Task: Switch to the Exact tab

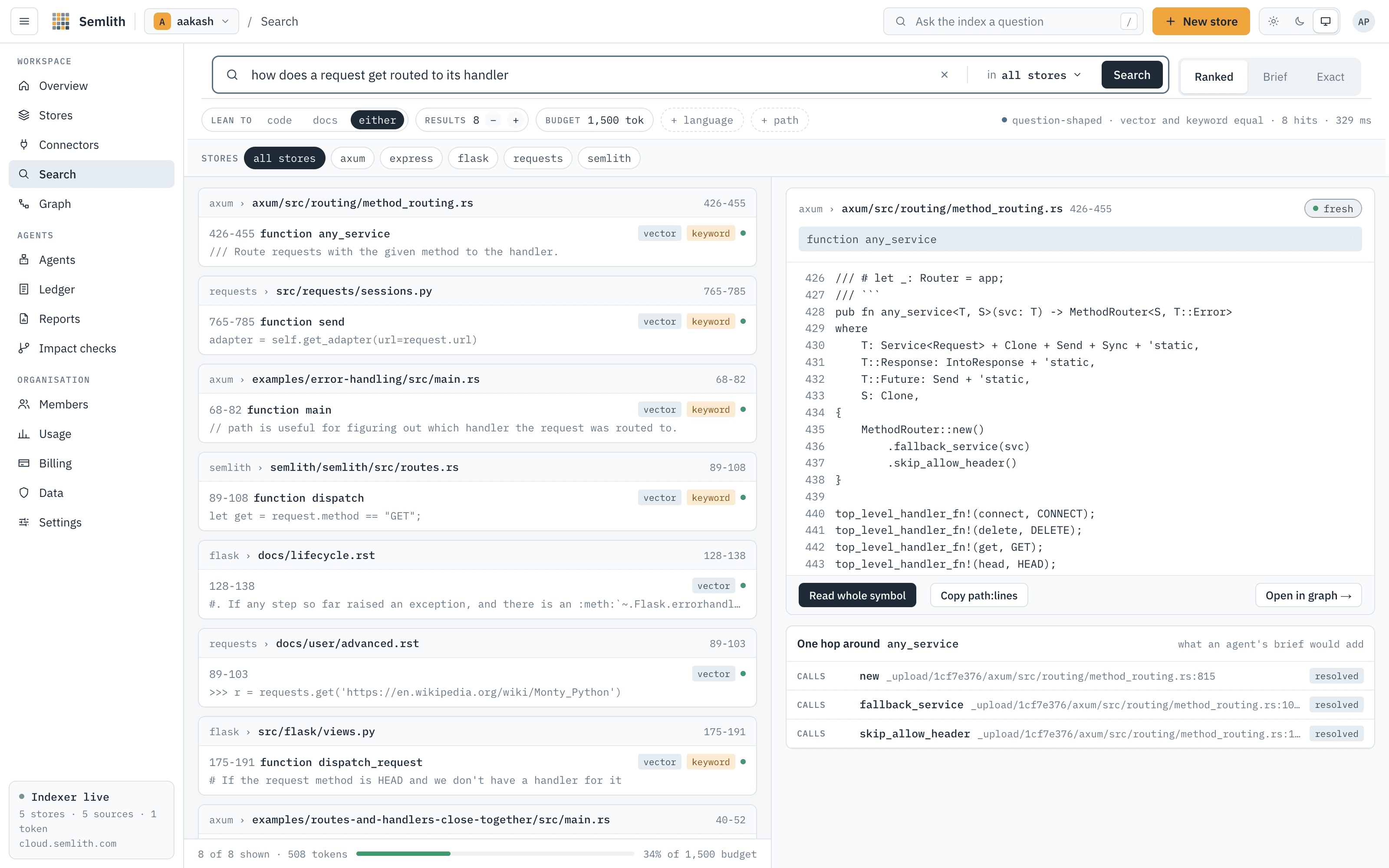Action: pos(1330,77)
